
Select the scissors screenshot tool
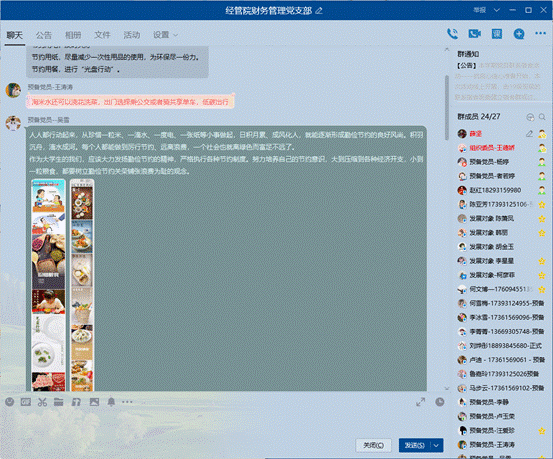42,402
